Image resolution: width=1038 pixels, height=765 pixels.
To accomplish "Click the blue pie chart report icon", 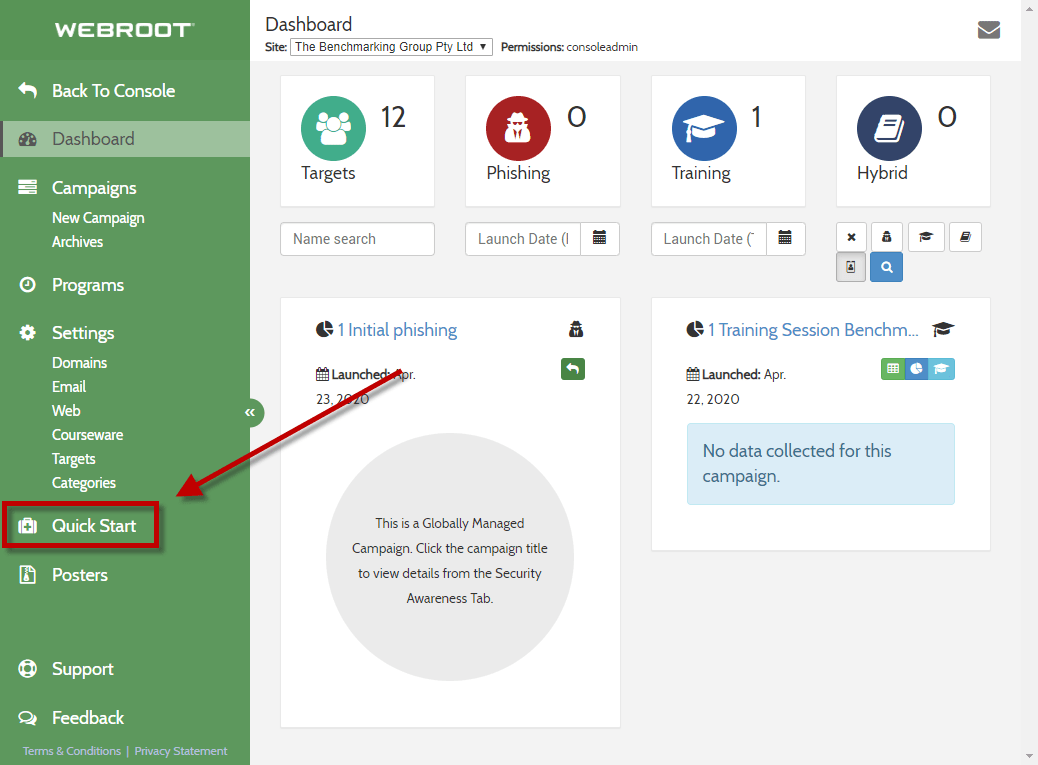I will (917, 369).
